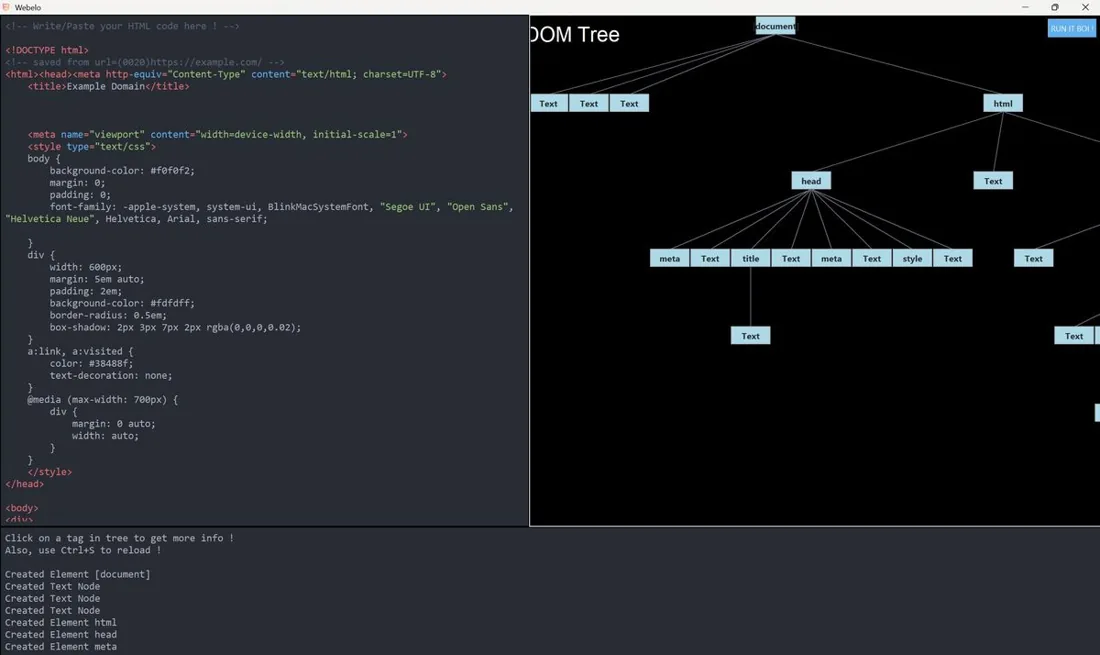Select the first meta node under head
The width and height of the screenshot is (1100, 655).
click(669, 259)
